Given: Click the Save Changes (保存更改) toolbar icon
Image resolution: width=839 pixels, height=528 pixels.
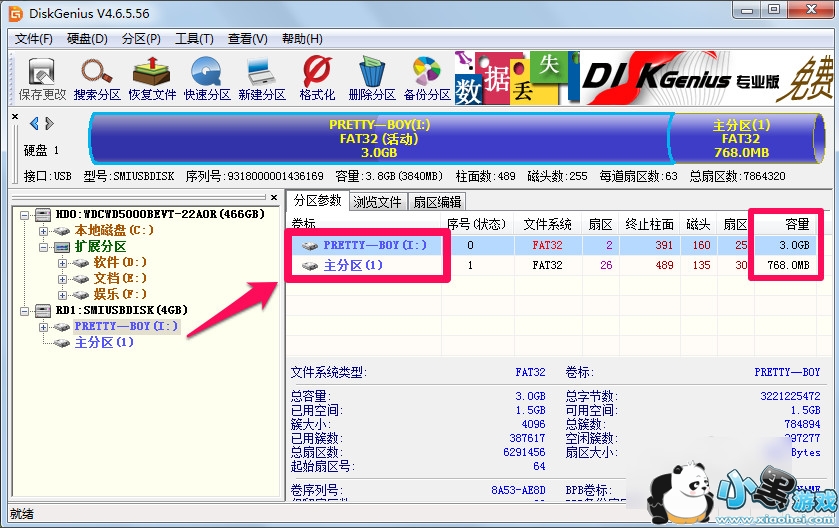Looking at the screenshot, I should click(x=42, y=79).
